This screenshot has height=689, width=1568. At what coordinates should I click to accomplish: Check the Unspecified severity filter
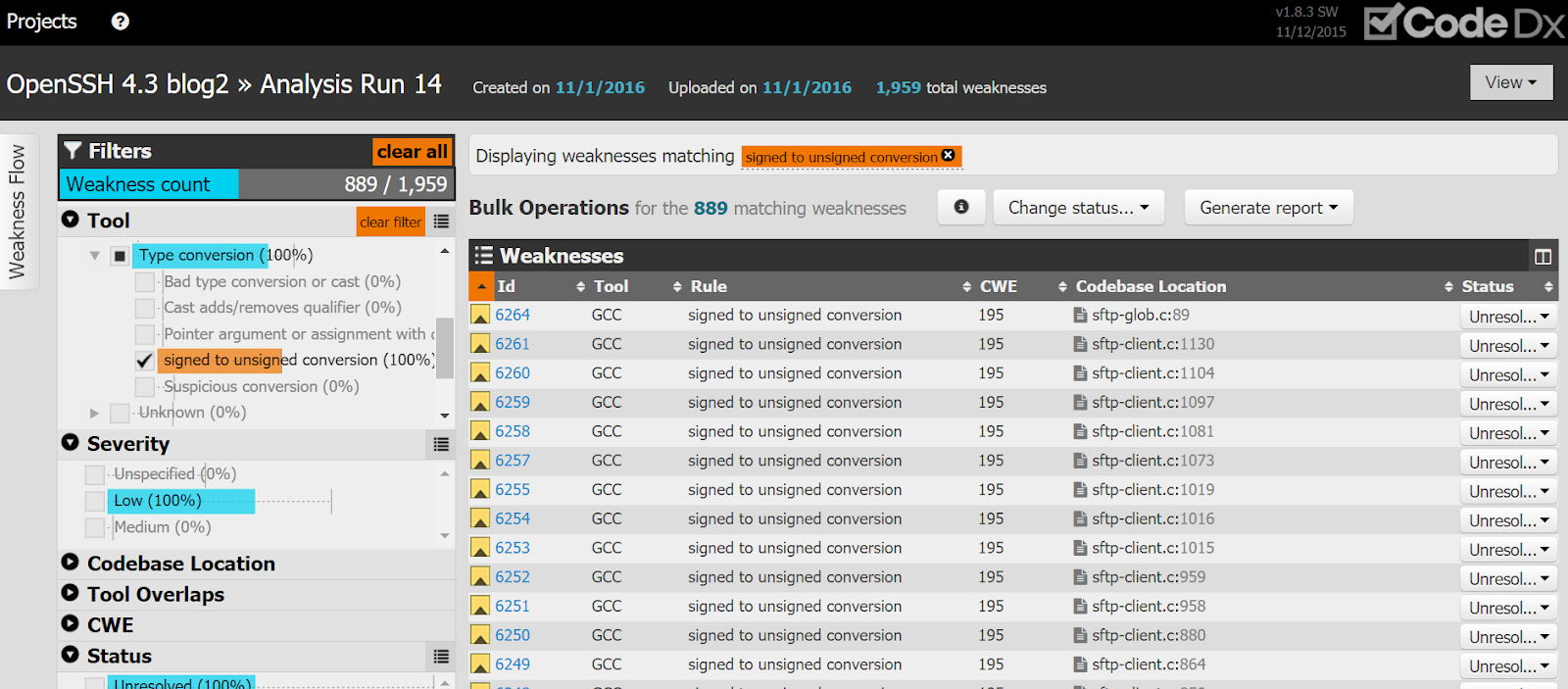pos(95,475)
